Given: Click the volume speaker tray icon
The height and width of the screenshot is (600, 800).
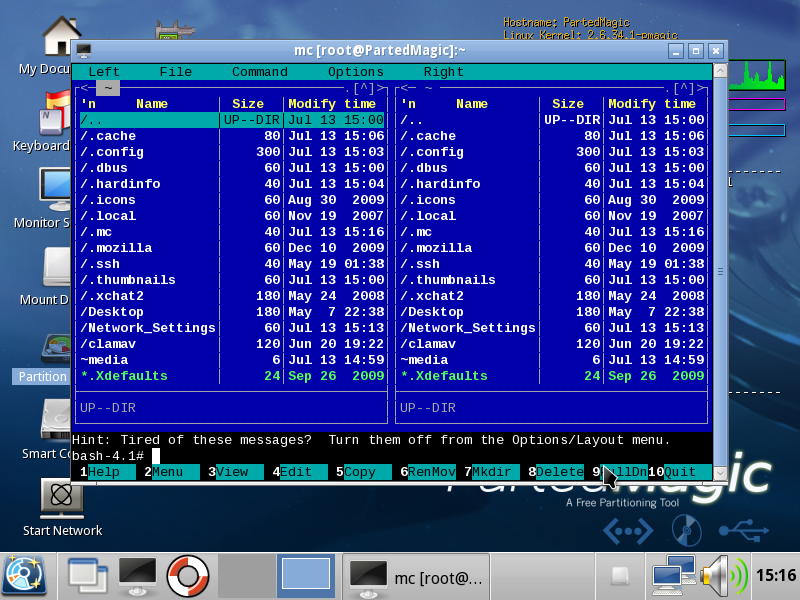Looking at the screenshot, I should tap(721, 575).
